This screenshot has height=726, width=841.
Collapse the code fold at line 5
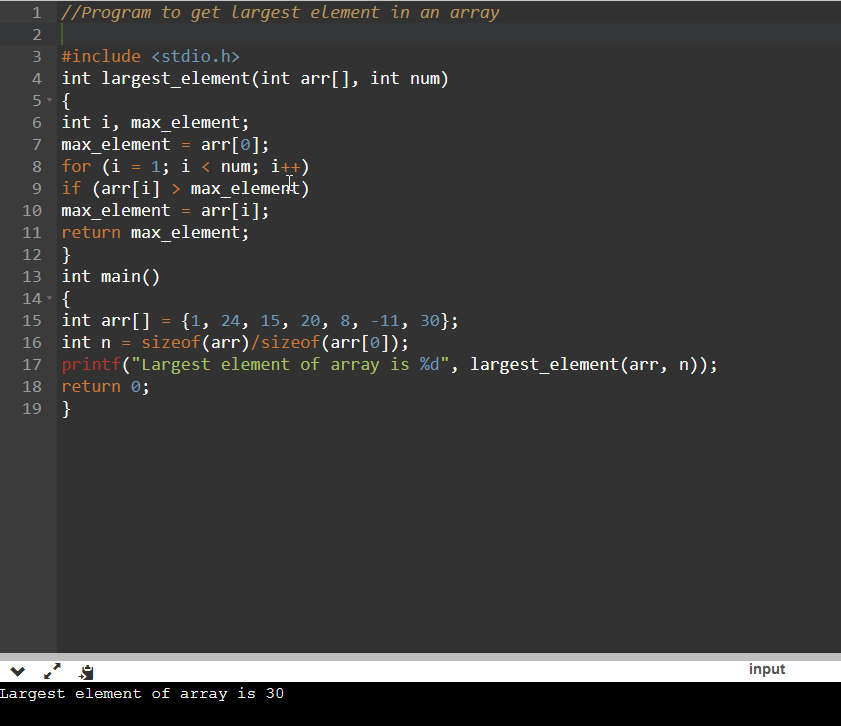pyautogui.click(x=49, y=100)
